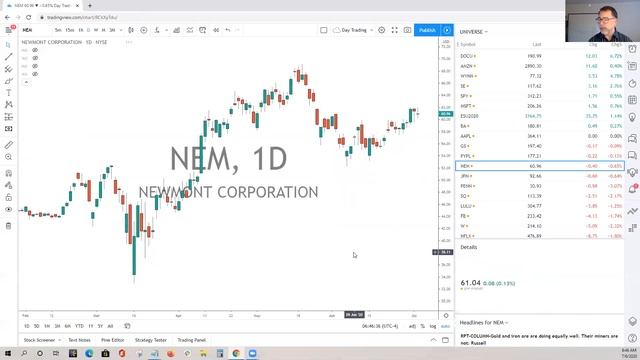Viewport: 640px width, 360px height.
Task: Toggle hide all drawing tools eye icon
Action: point(8,209)
